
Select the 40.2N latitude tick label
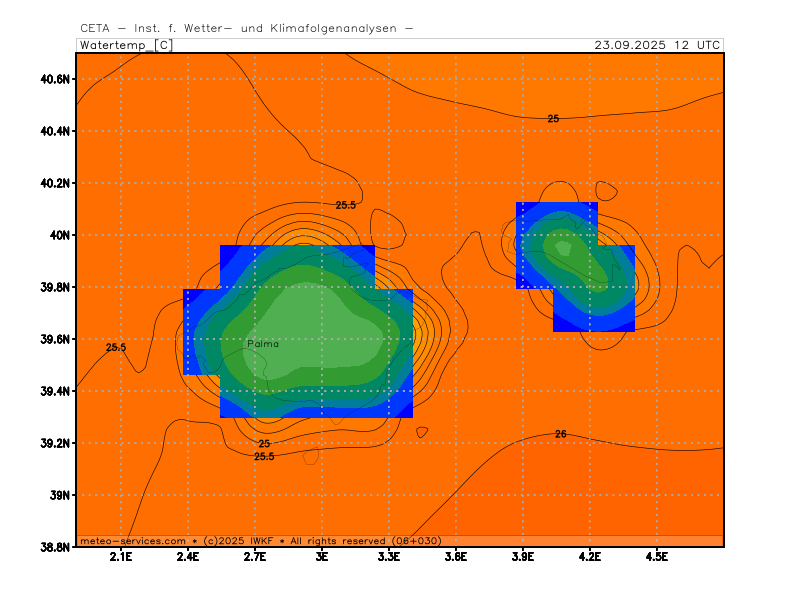55,183
